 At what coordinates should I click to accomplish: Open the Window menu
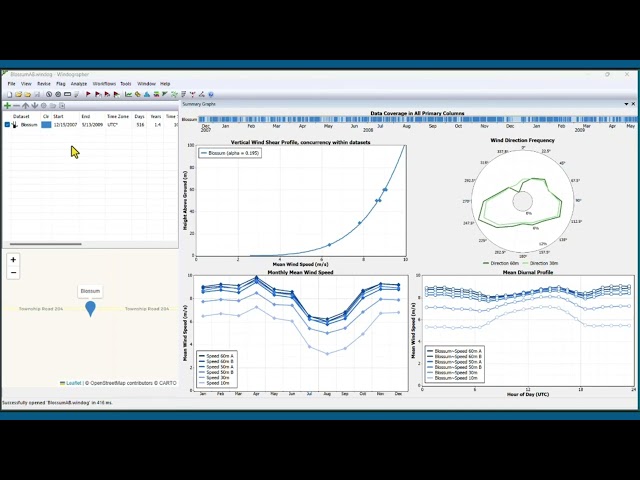pos(146,84)
